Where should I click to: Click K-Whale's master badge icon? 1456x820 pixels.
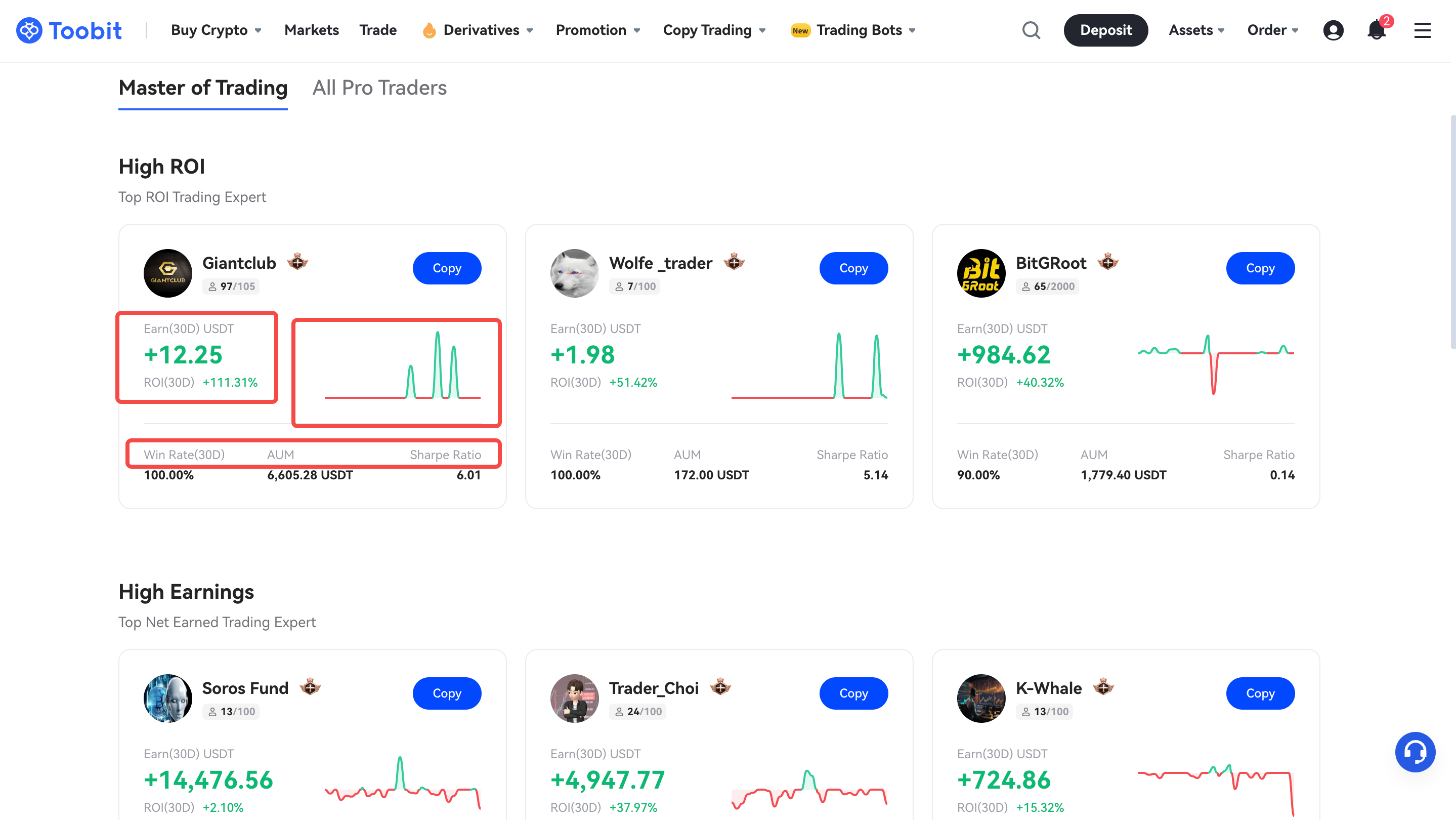click(1103, 687)
